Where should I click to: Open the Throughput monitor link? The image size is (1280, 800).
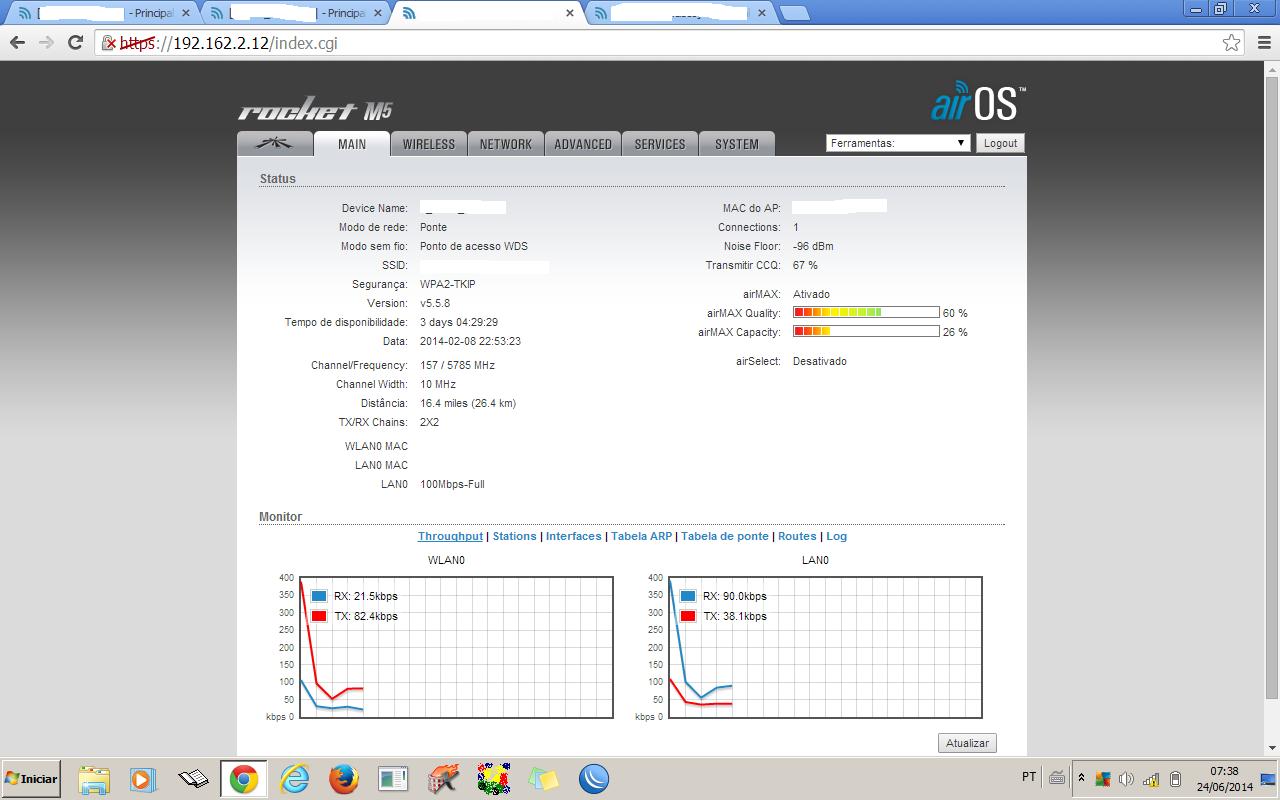click(x=450, y=536)
